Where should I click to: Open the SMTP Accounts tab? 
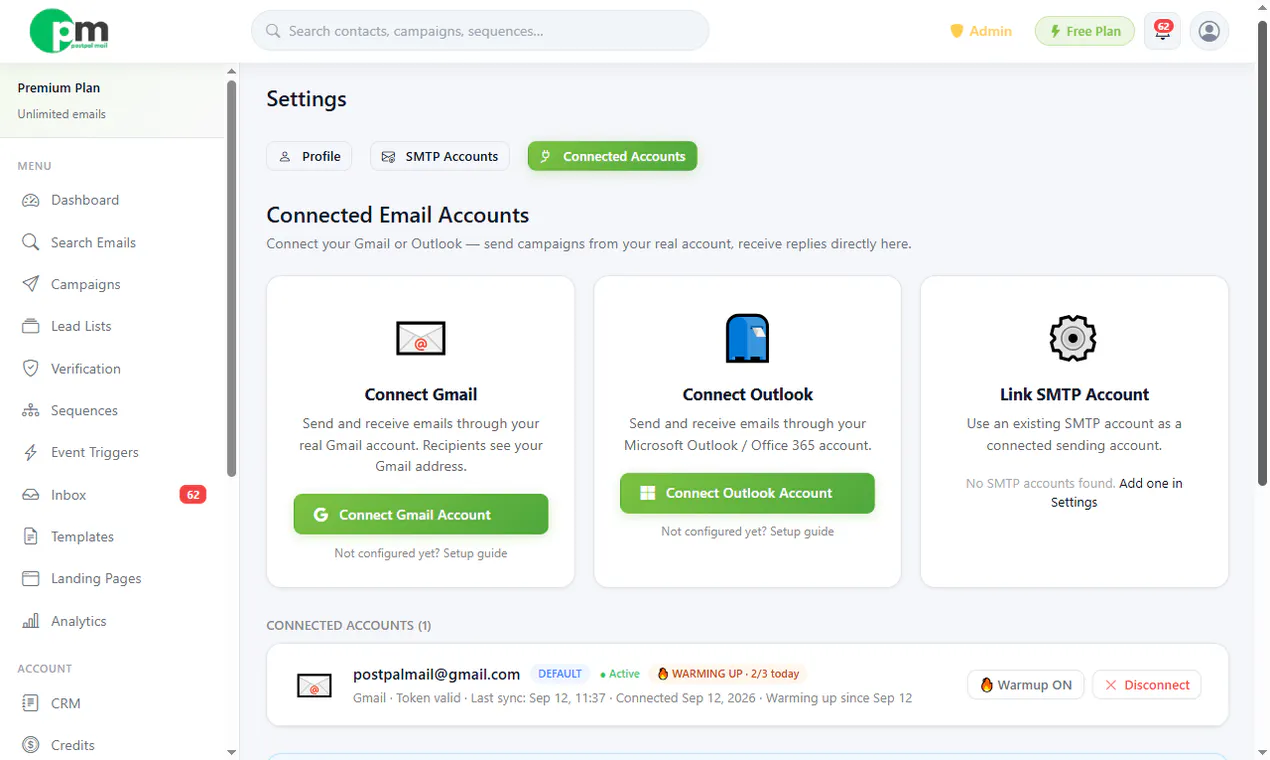pos(440,156)
